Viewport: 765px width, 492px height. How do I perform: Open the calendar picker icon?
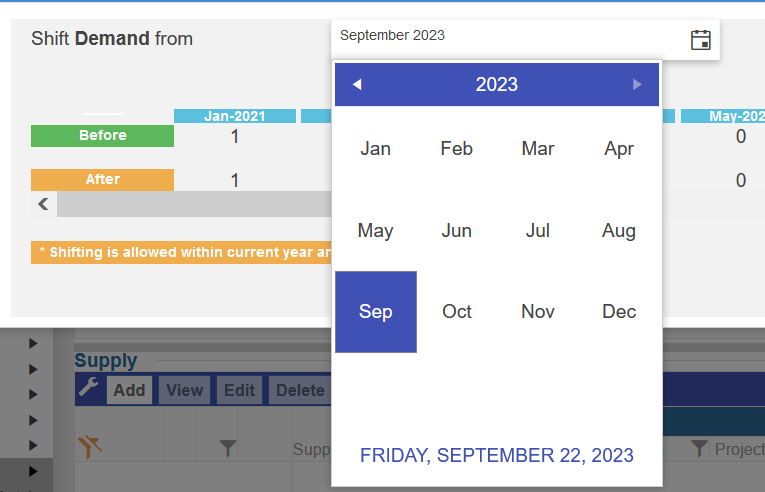pos(701,40)
